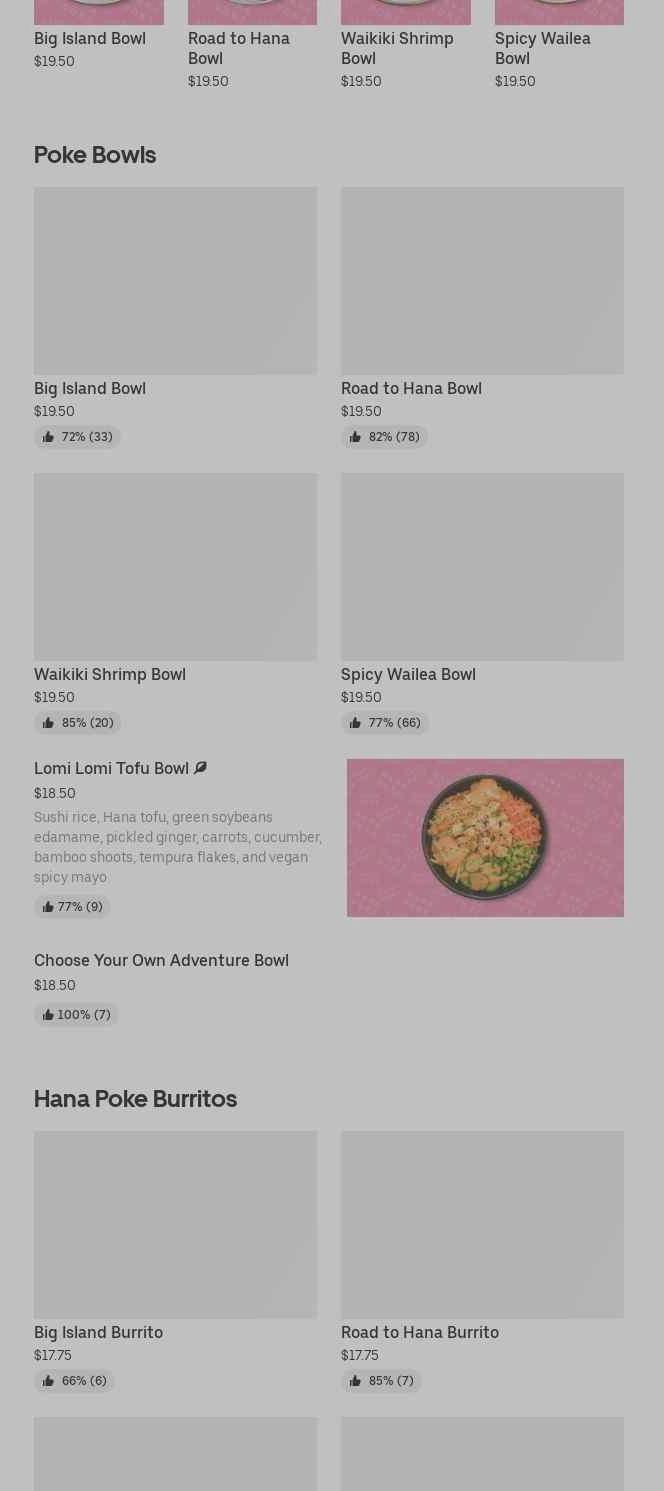The height and width of the screenshot is (1491, 664).
Task: Open the Spicy Wailea Bowl item title
Action: [x=408, y=674]
